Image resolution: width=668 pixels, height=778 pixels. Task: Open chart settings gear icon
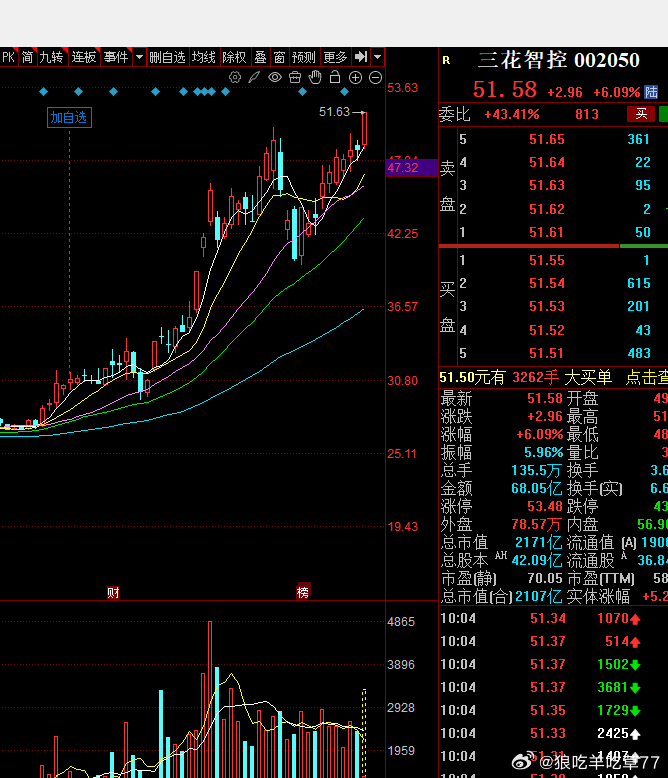[235, 77]
